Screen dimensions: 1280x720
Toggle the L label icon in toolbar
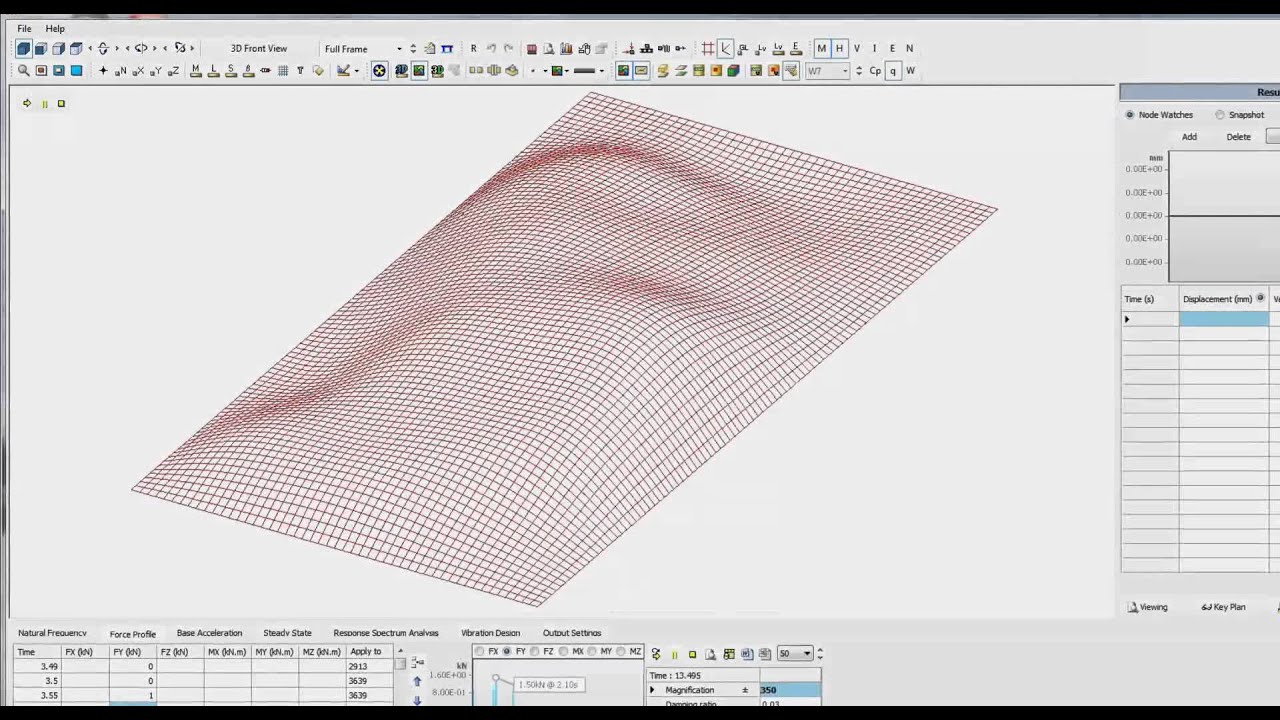point(213,71)
